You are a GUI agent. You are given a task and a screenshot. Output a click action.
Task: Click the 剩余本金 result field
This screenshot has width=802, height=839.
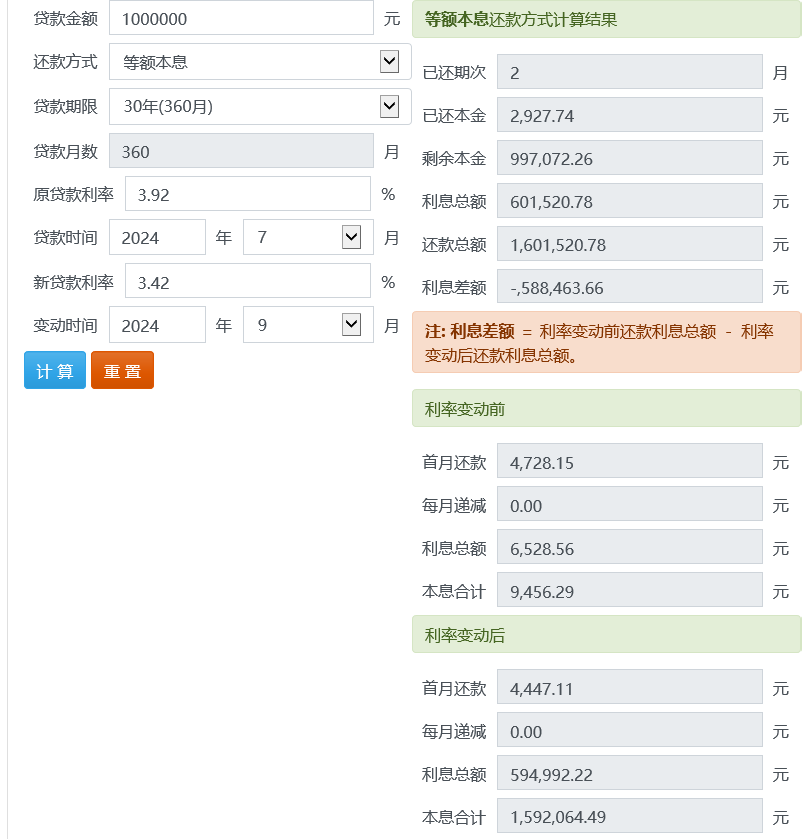[629, 158]
